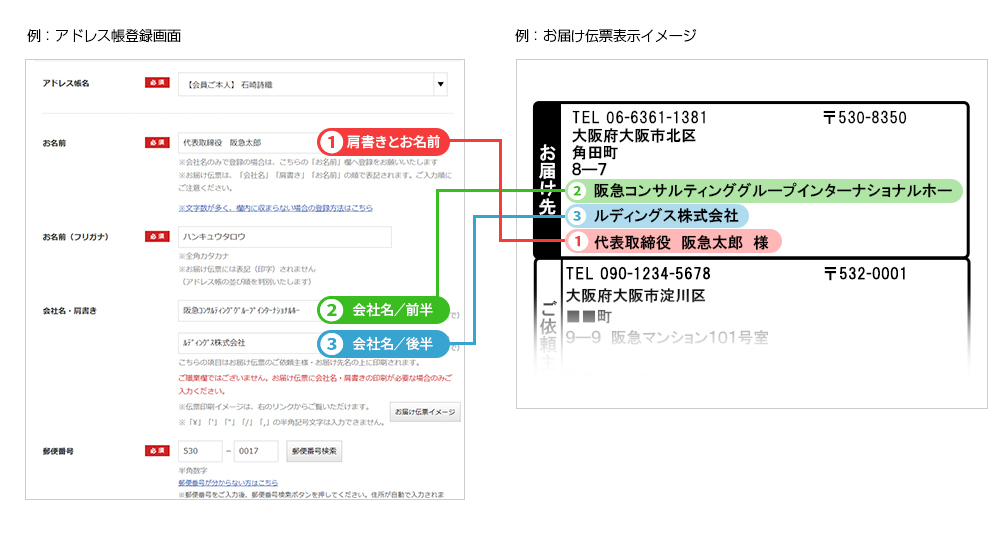
Task: Click the 必須 badge beside アドレス帳名
Action: (157, 83)
